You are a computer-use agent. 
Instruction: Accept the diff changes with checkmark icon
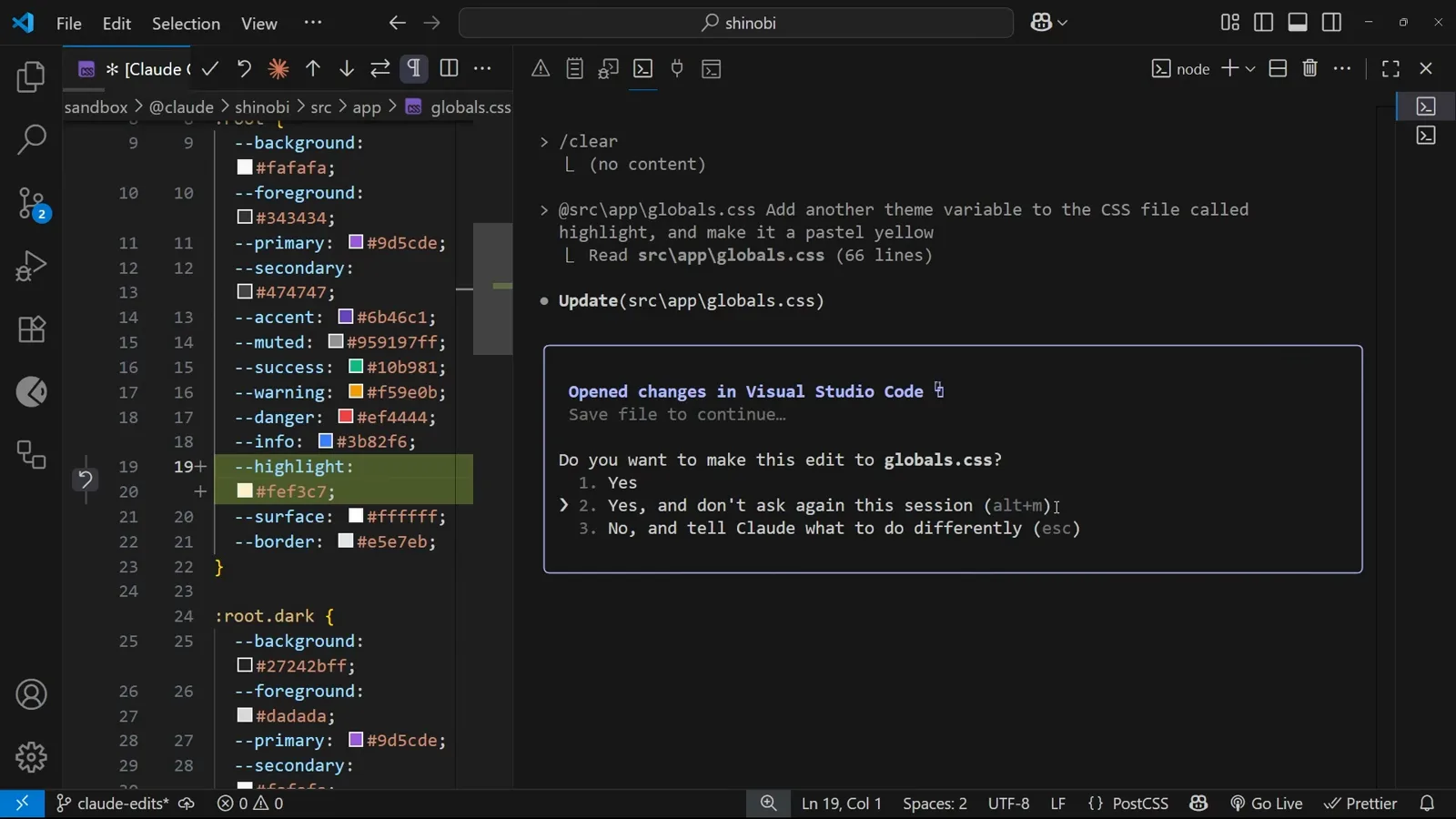pyautogui.click(x=210, y=68)
